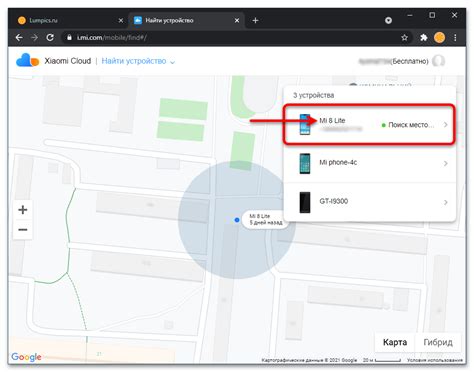Click the Mi 8 Lite phone thumbnail

click(305, 124)
